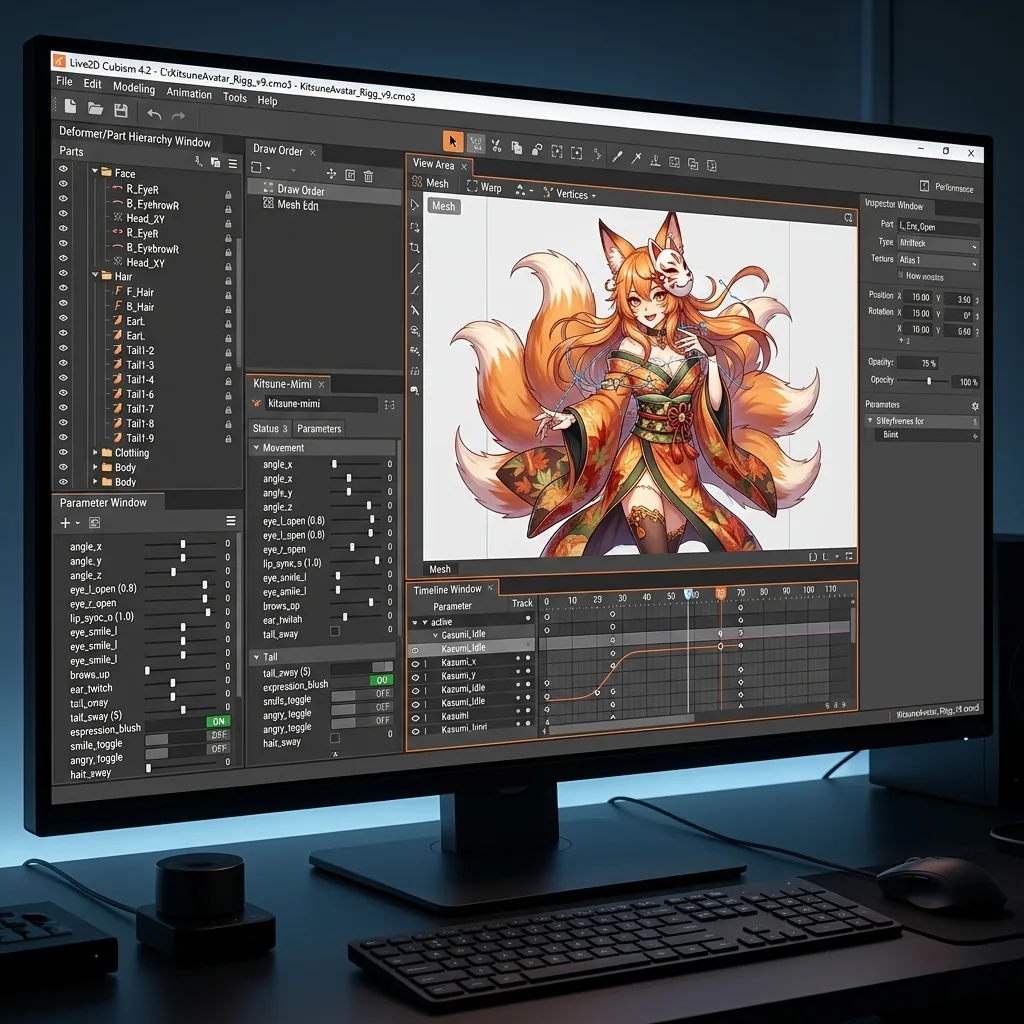Toggle the smile_toggle OFF switch in Parameter Window
This screenshot has height=1024, width=1024.
(x=219, y=735)
